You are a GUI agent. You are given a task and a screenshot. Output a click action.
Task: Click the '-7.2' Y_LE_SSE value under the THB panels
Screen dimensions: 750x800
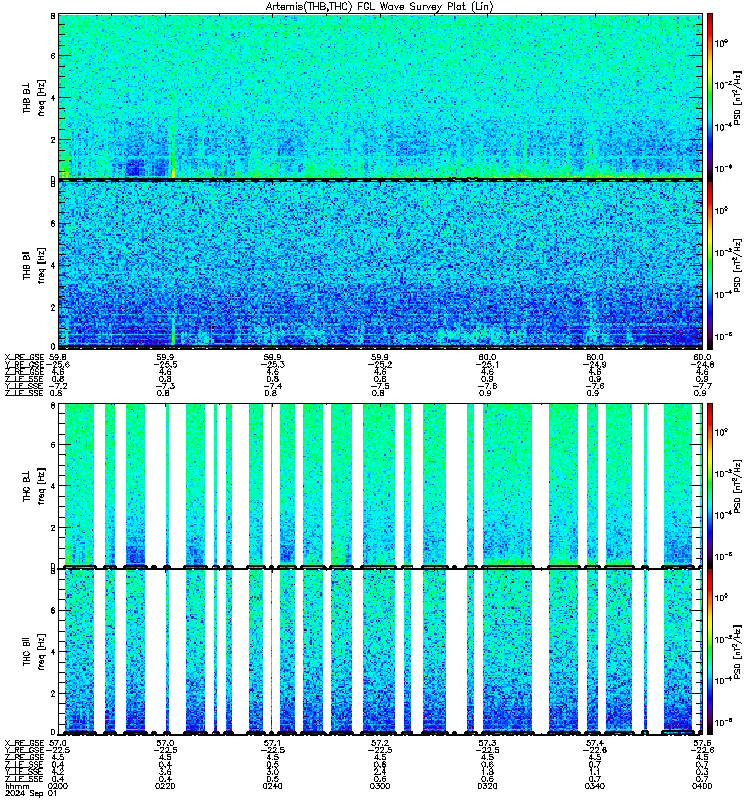coord(57,386)
